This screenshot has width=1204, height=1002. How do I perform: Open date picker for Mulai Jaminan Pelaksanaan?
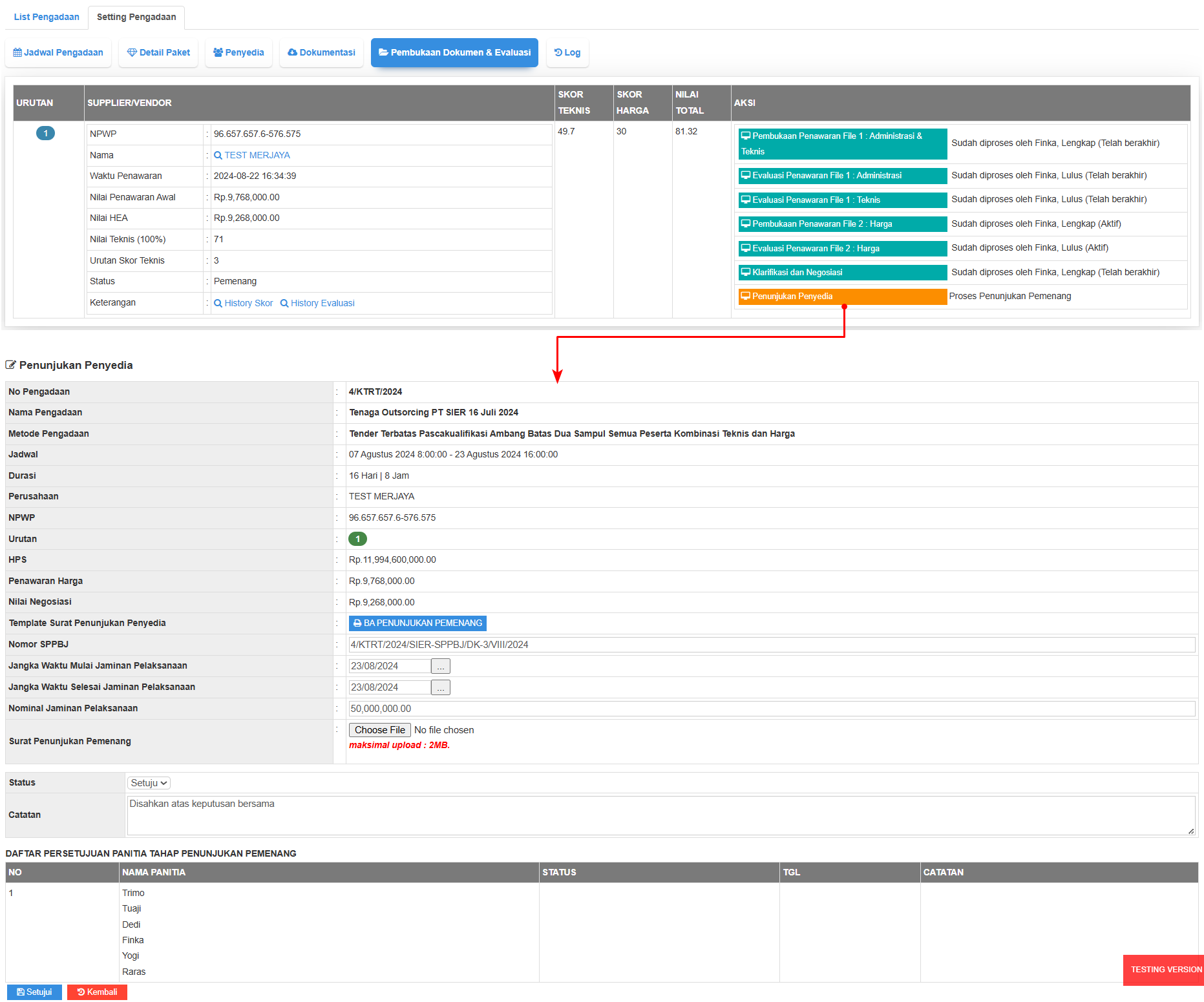(440, 666)
